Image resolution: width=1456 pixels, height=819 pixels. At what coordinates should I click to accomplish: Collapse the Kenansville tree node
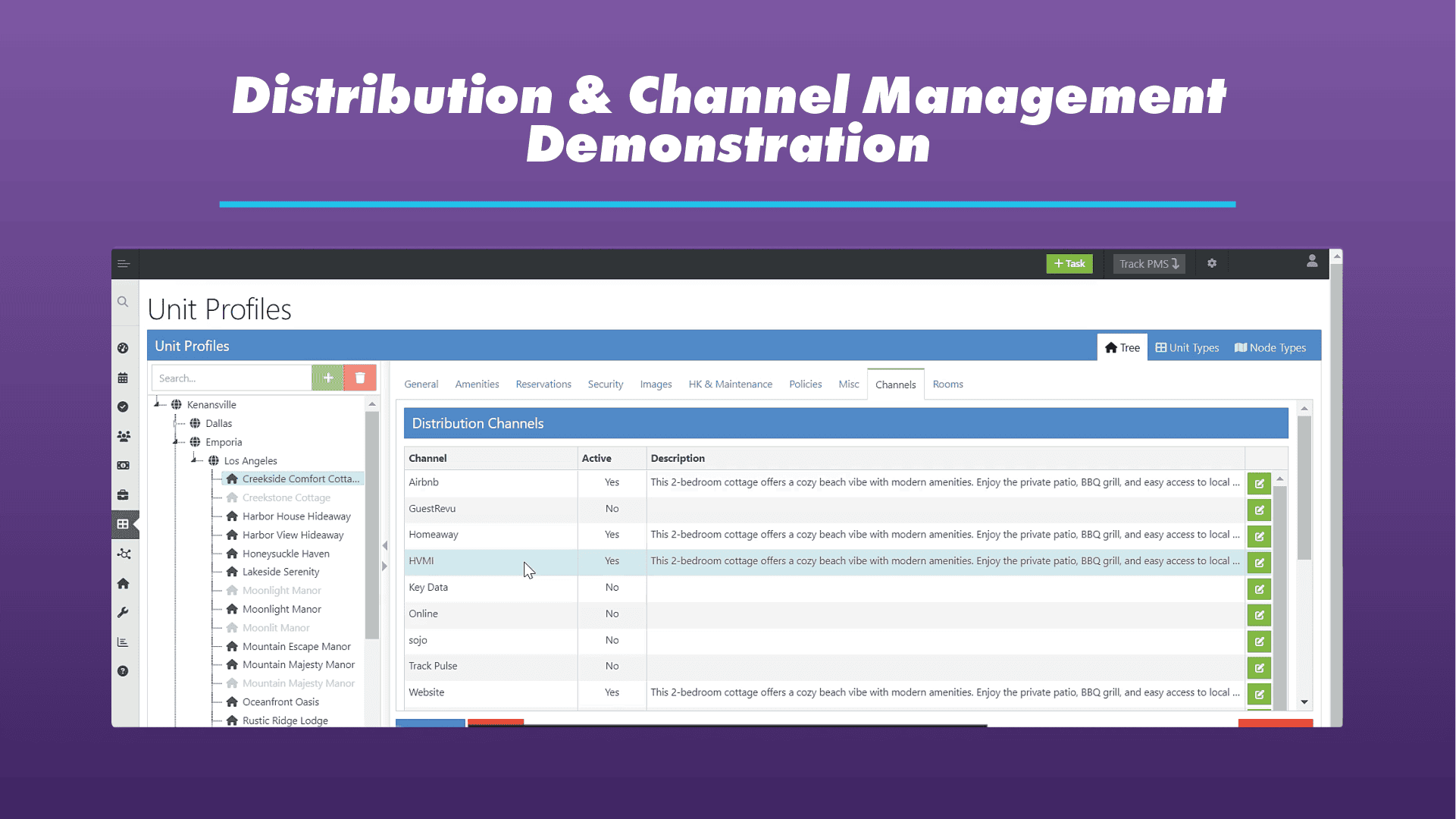pyautogui.click(x=157, y=403)
